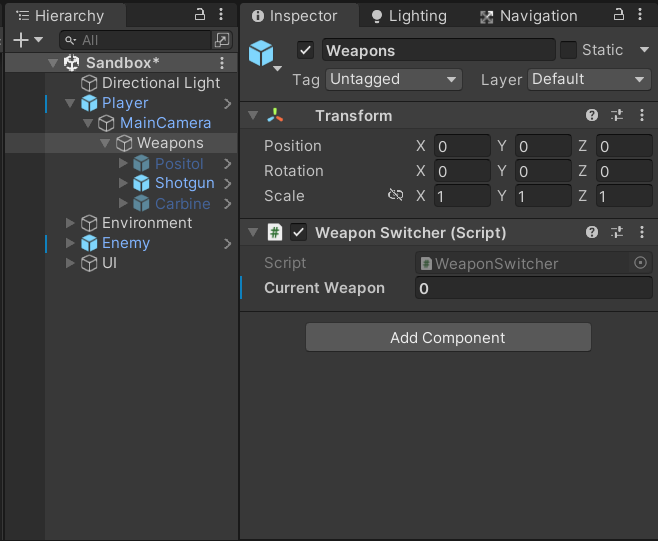Click the Position X field
Image resolution: width=658 pixels, height=541 pixels.
coord(462,146)
